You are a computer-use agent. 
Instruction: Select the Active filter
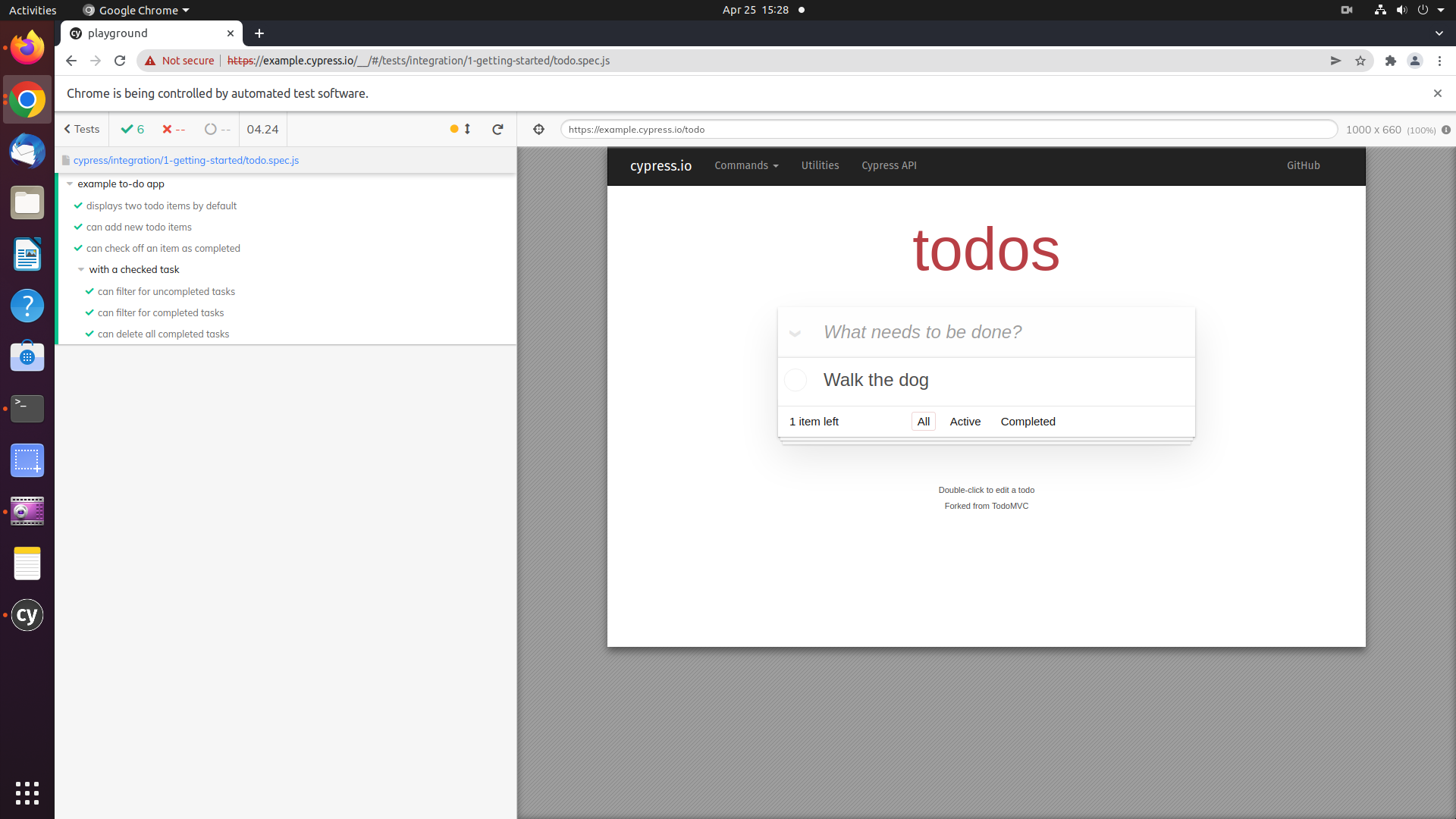(x=965, y=422)
